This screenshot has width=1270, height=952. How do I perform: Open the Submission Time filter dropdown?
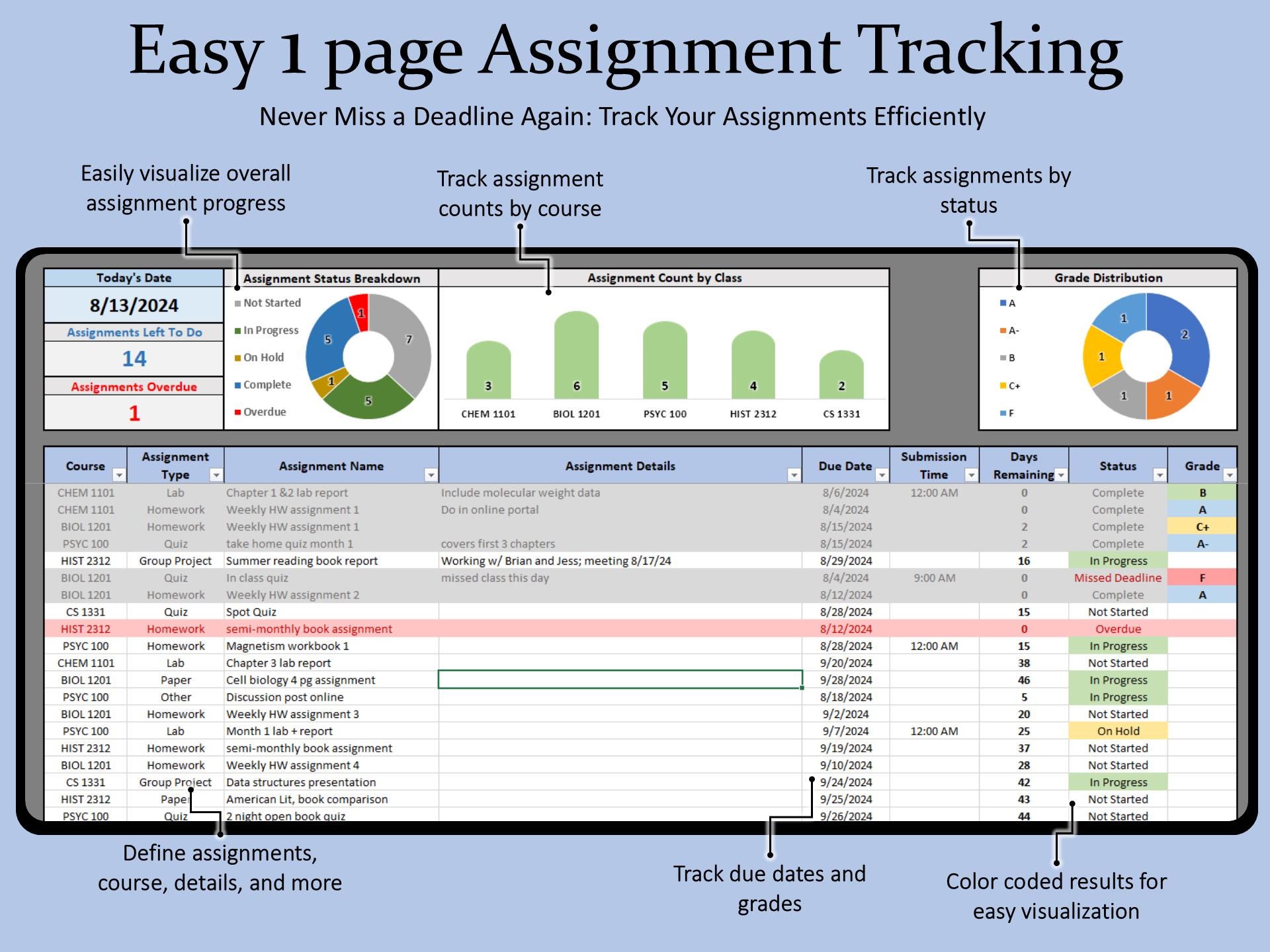click(971, 475)
